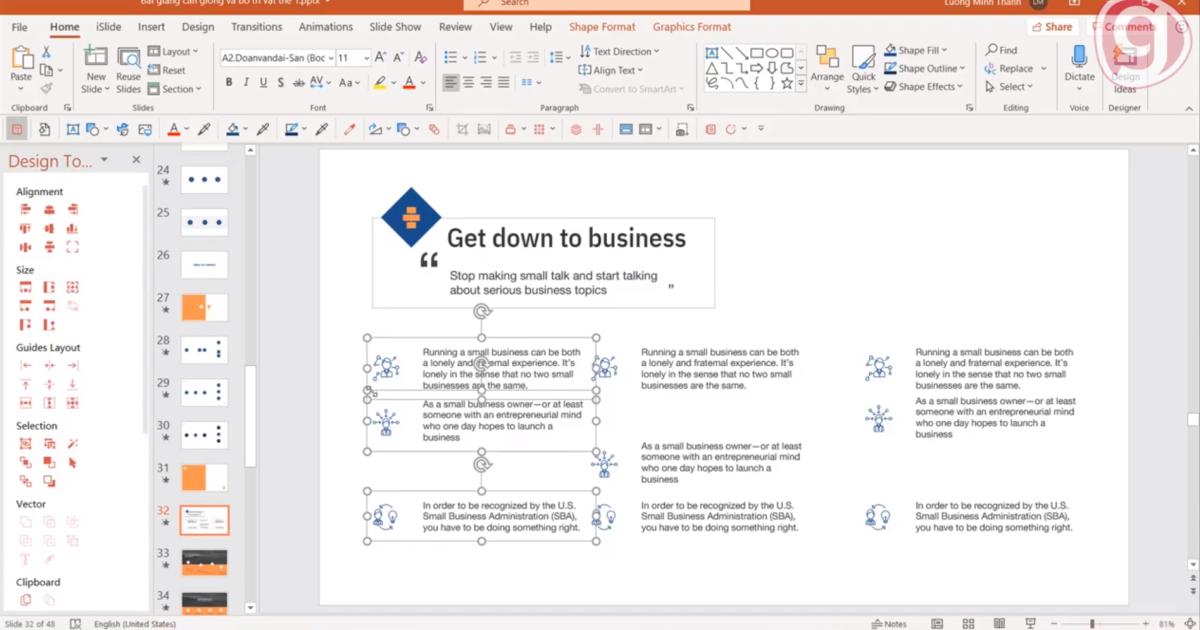
Task: Click the zoom slider in the status bar
Action: tap(1092, 624)
